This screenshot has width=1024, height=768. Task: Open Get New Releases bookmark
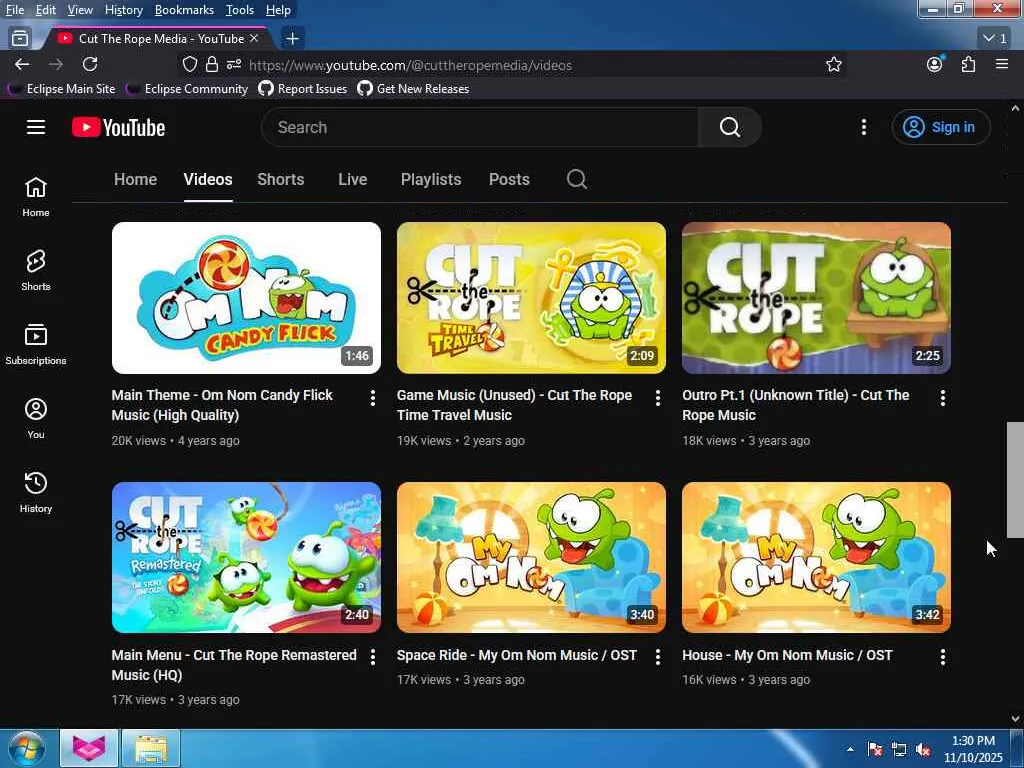pos(413,89)
